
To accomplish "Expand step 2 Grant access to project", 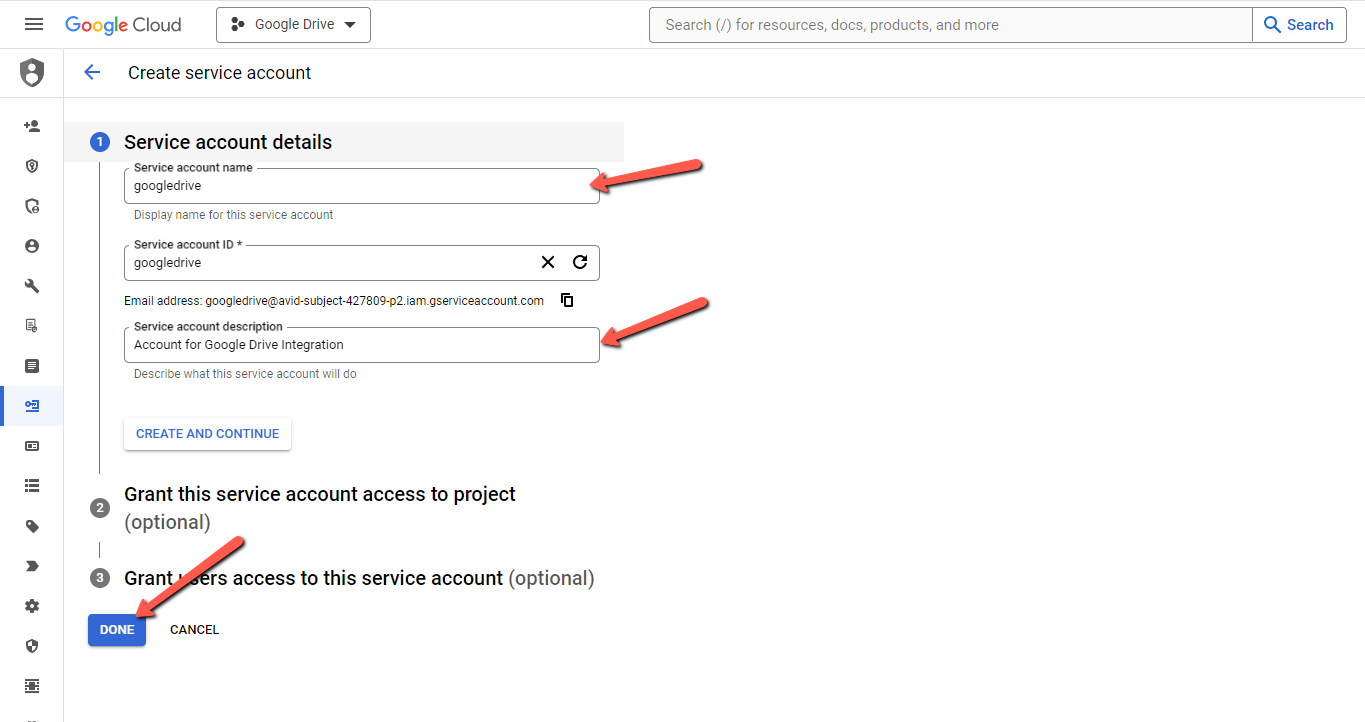I will point(320,508).
